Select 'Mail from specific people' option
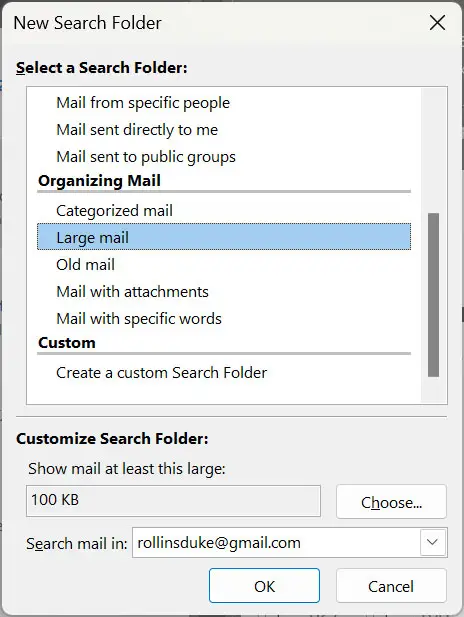 224,103
